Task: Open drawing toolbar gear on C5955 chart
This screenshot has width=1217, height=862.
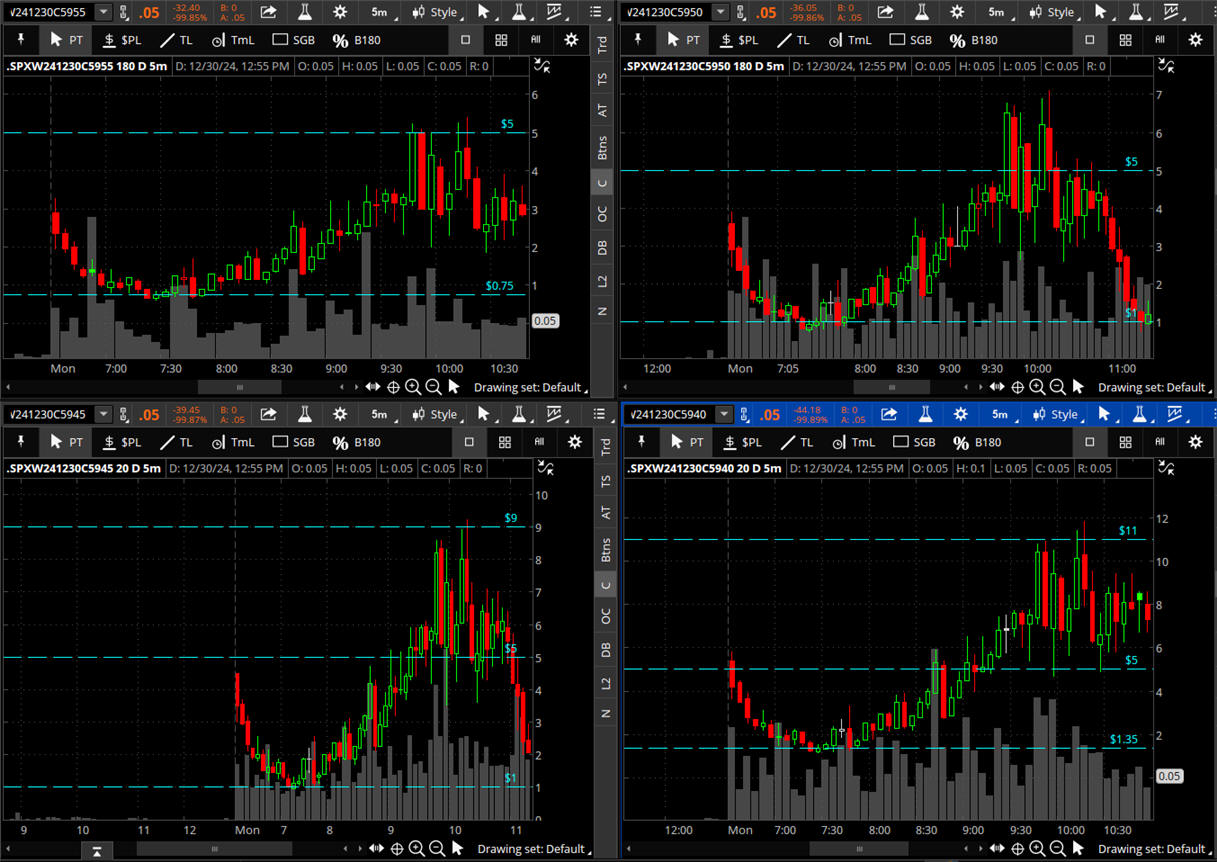Action: pos(571,40)
